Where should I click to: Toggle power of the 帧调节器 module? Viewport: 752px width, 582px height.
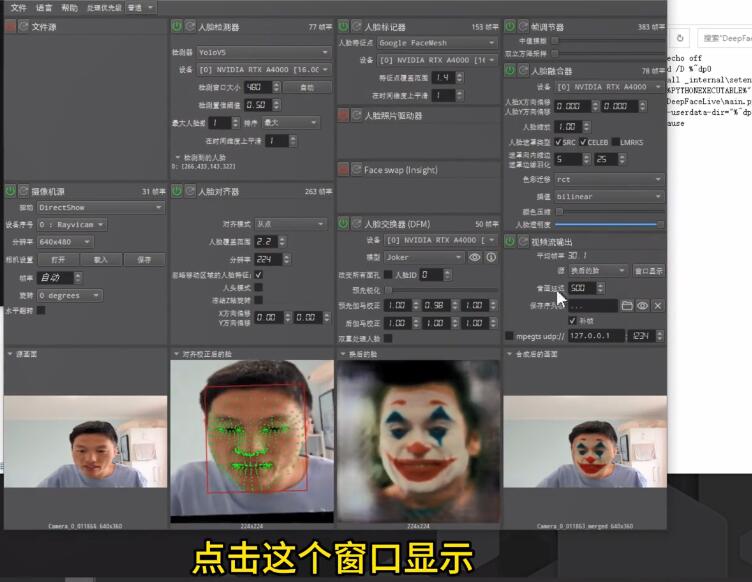click(510, 26)
